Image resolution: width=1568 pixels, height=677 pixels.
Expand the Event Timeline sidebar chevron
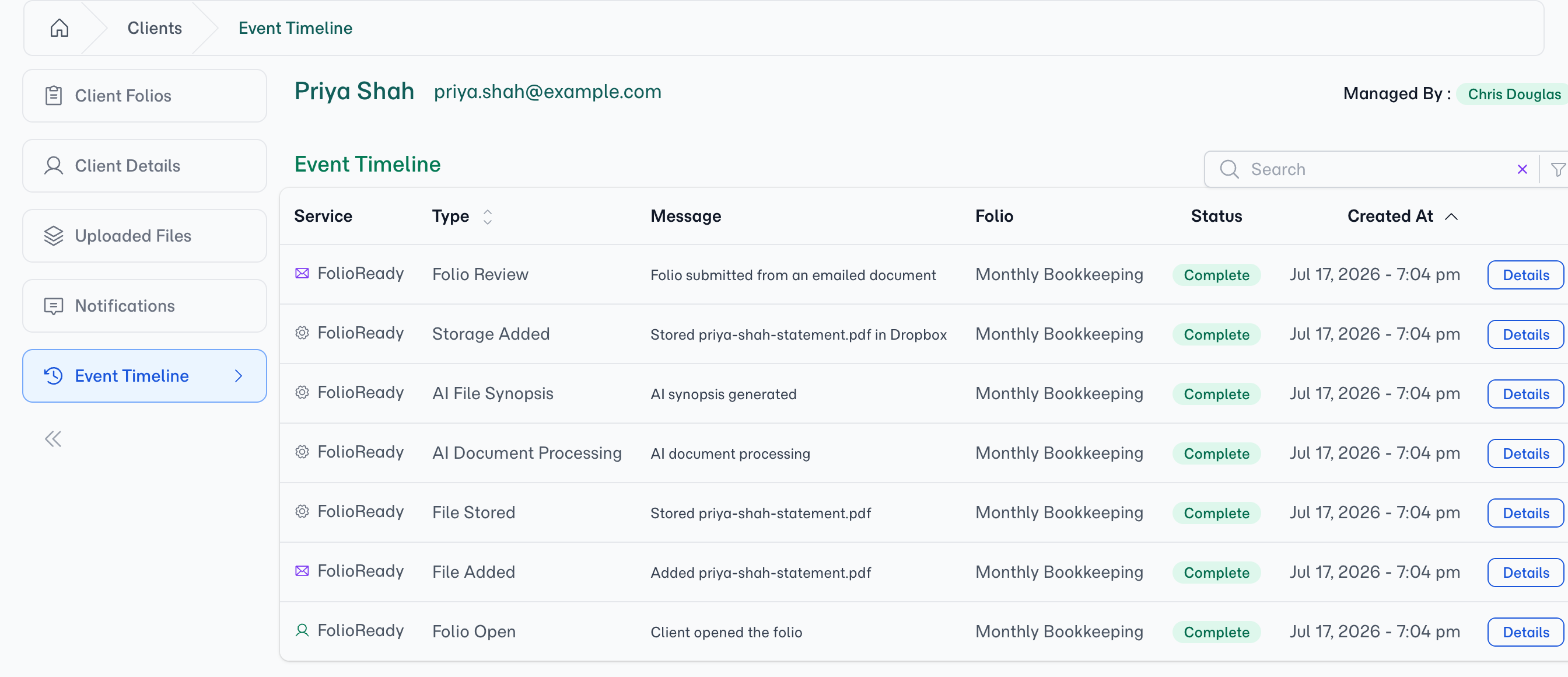(239, 376)
